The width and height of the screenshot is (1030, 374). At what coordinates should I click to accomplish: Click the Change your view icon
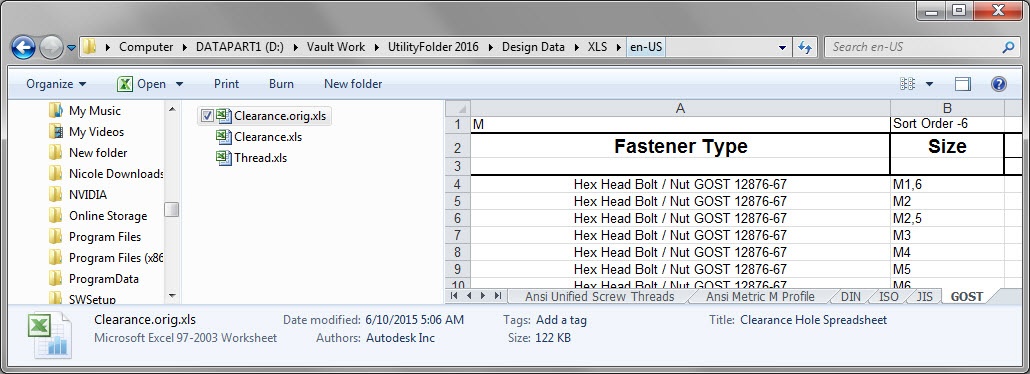pyautogui.click(x=907, y=84)
